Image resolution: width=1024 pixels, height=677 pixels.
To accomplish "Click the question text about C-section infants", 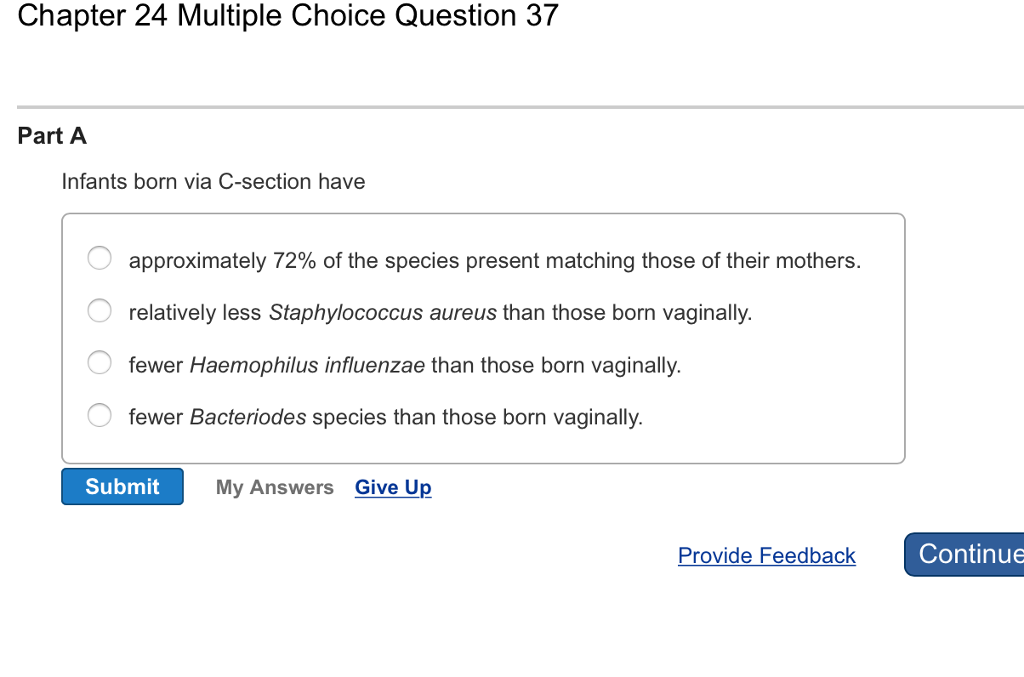I will (x=213, y=182).
